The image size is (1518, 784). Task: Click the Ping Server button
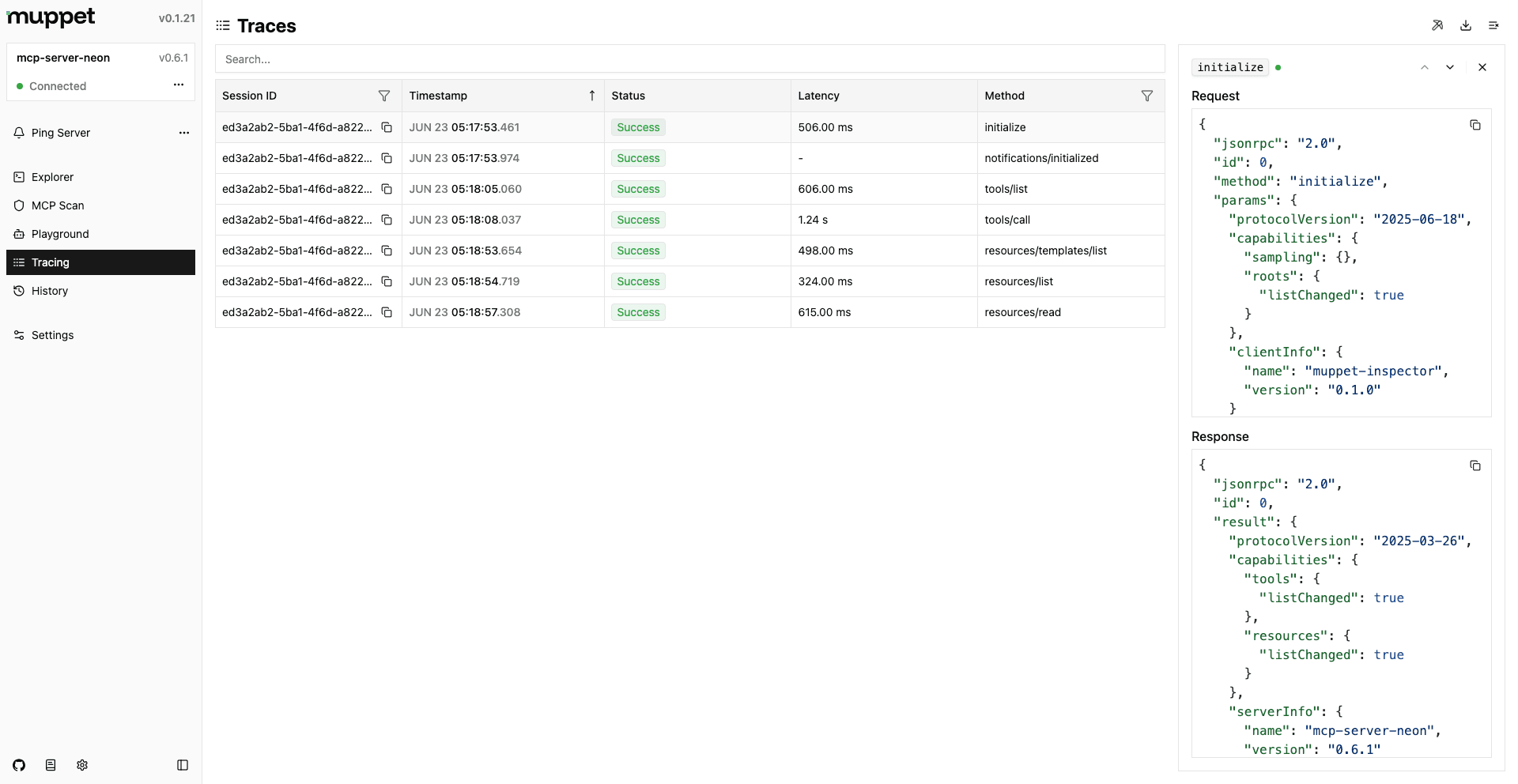coord(60,133)
